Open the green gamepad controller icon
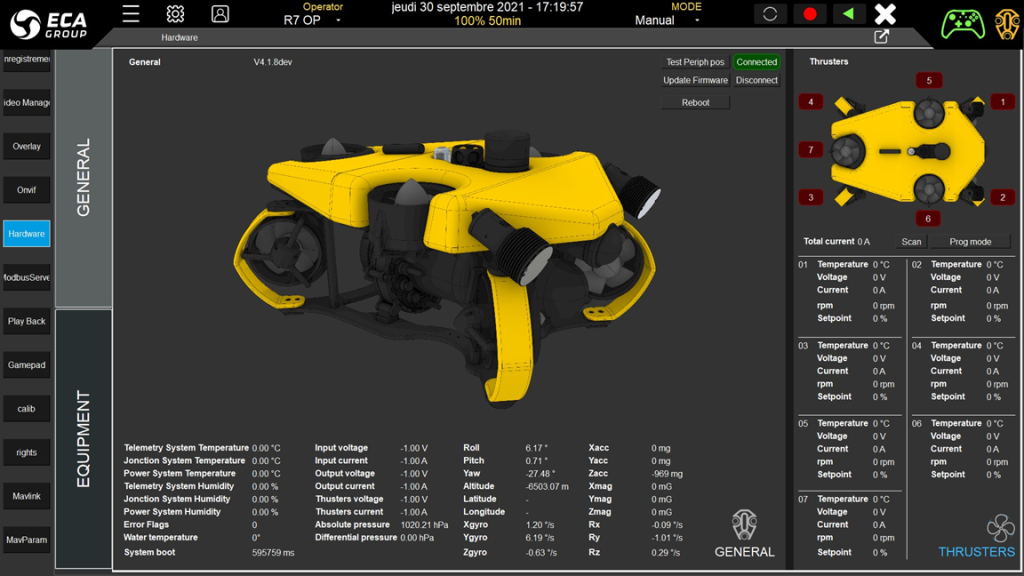Viewport: 1024px width, 576px height. pyautogui.click(x=963, y=25)
